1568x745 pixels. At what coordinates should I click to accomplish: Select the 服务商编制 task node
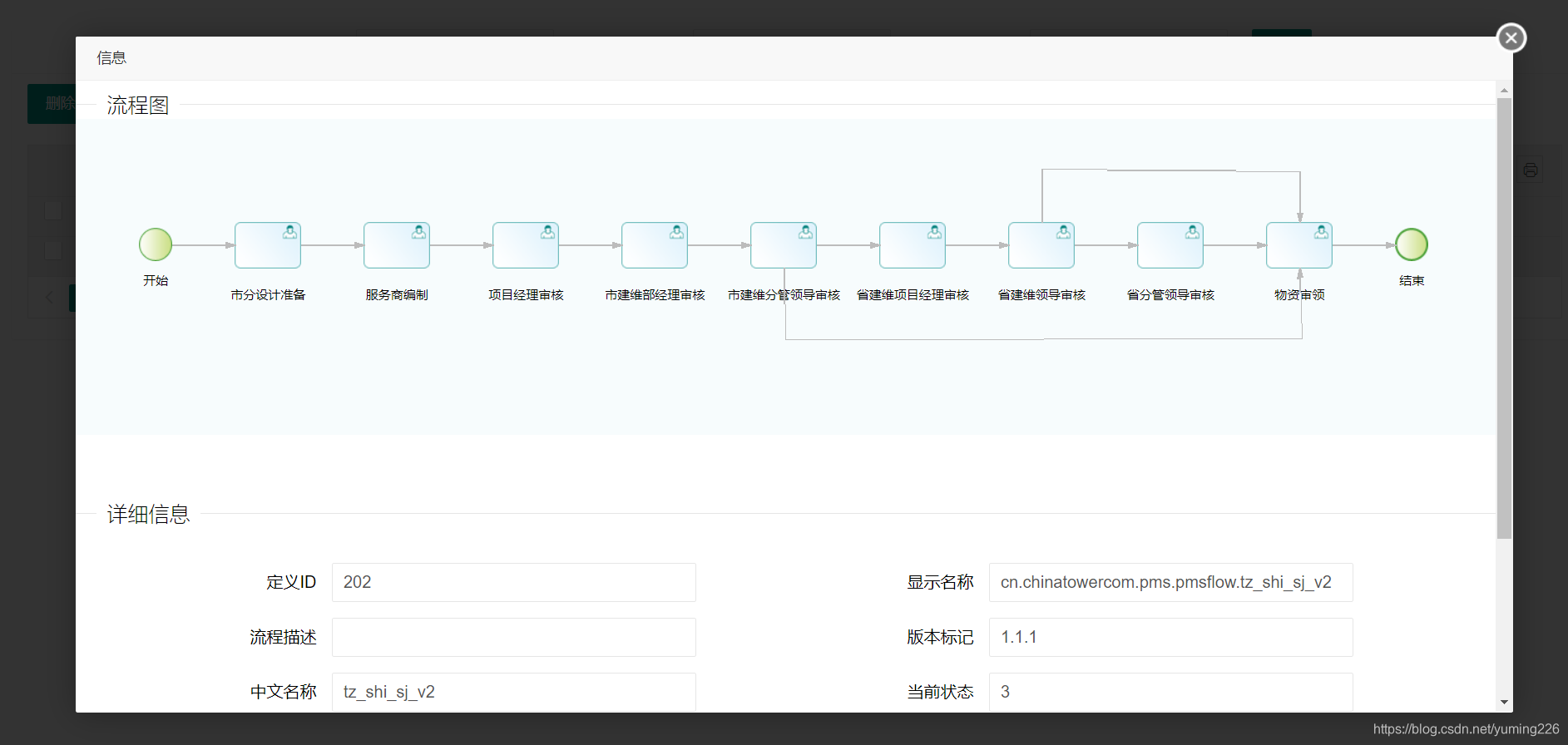tap(397, 245)
